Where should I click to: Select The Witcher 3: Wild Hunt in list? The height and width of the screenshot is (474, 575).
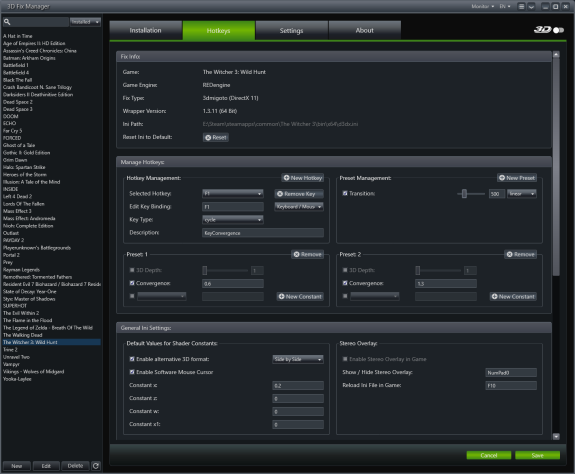point(51,342)
